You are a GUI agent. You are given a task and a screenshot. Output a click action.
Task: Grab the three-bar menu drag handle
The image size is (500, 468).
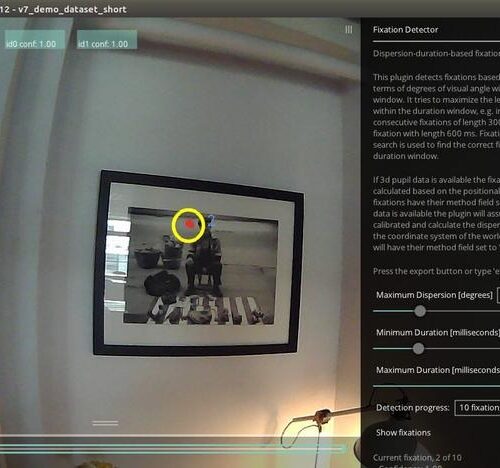349,30
